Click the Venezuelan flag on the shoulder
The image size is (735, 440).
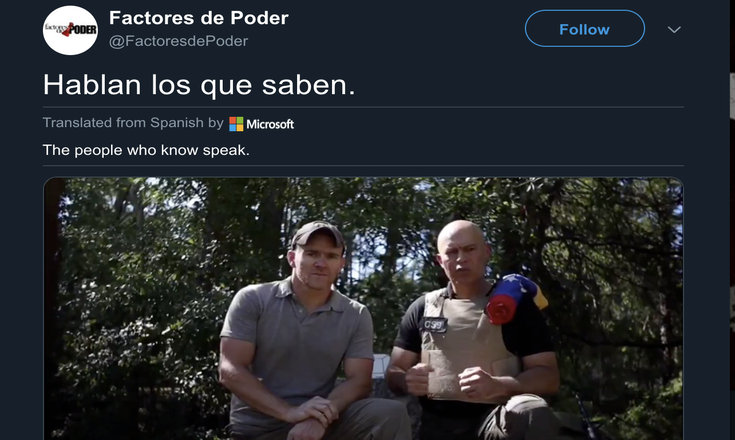coord(515,298)
